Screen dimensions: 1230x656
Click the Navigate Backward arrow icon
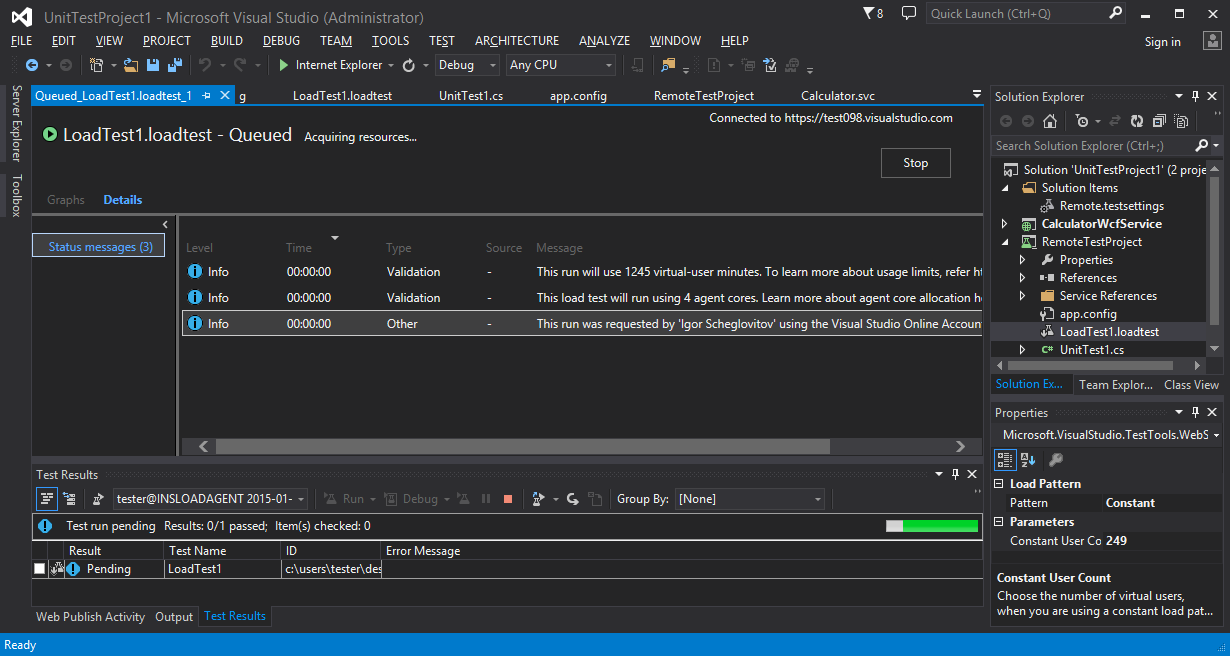(x=32, y=65)
